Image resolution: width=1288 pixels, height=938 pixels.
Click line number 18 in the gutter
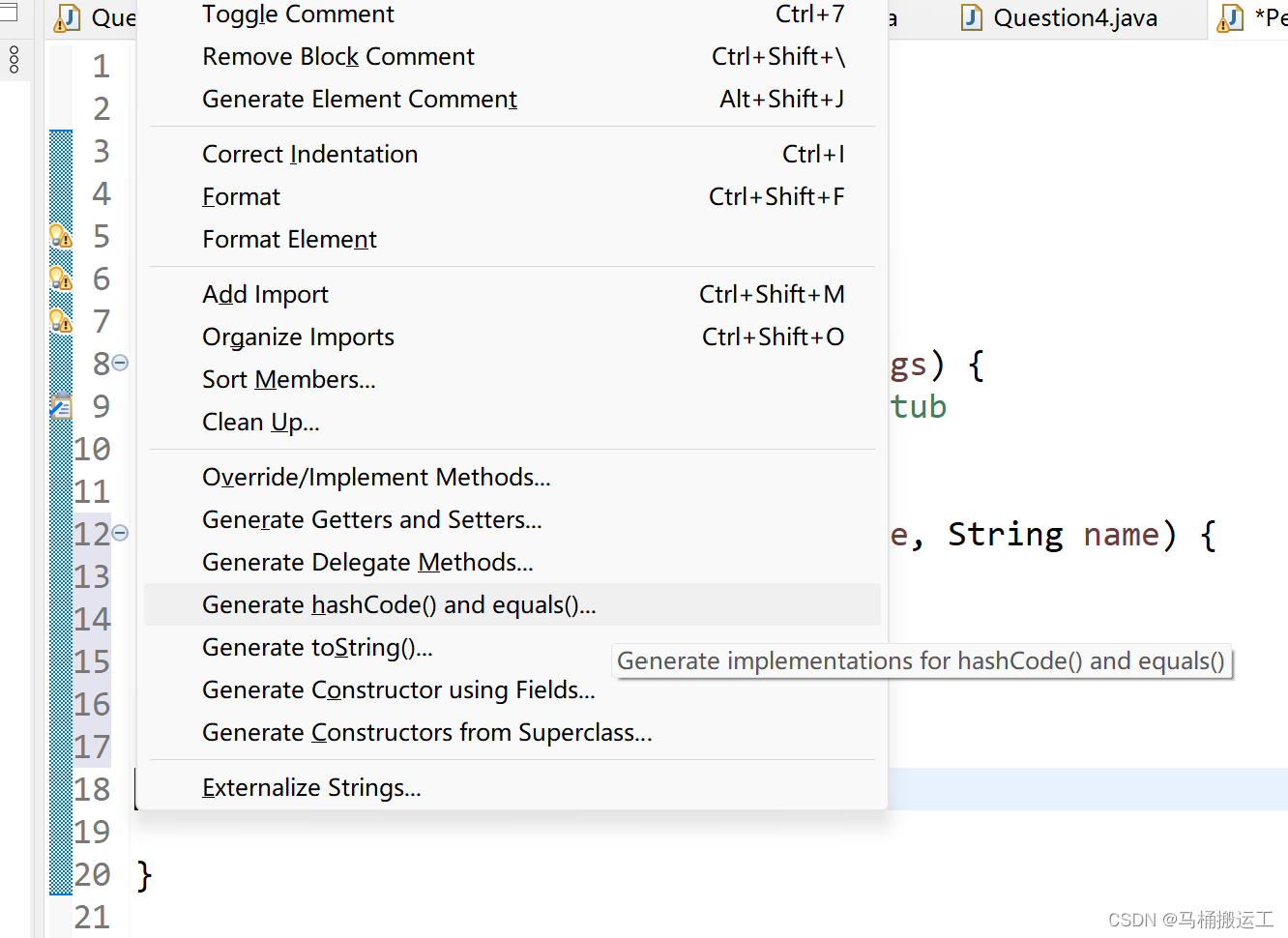click(x=93, y=789)
